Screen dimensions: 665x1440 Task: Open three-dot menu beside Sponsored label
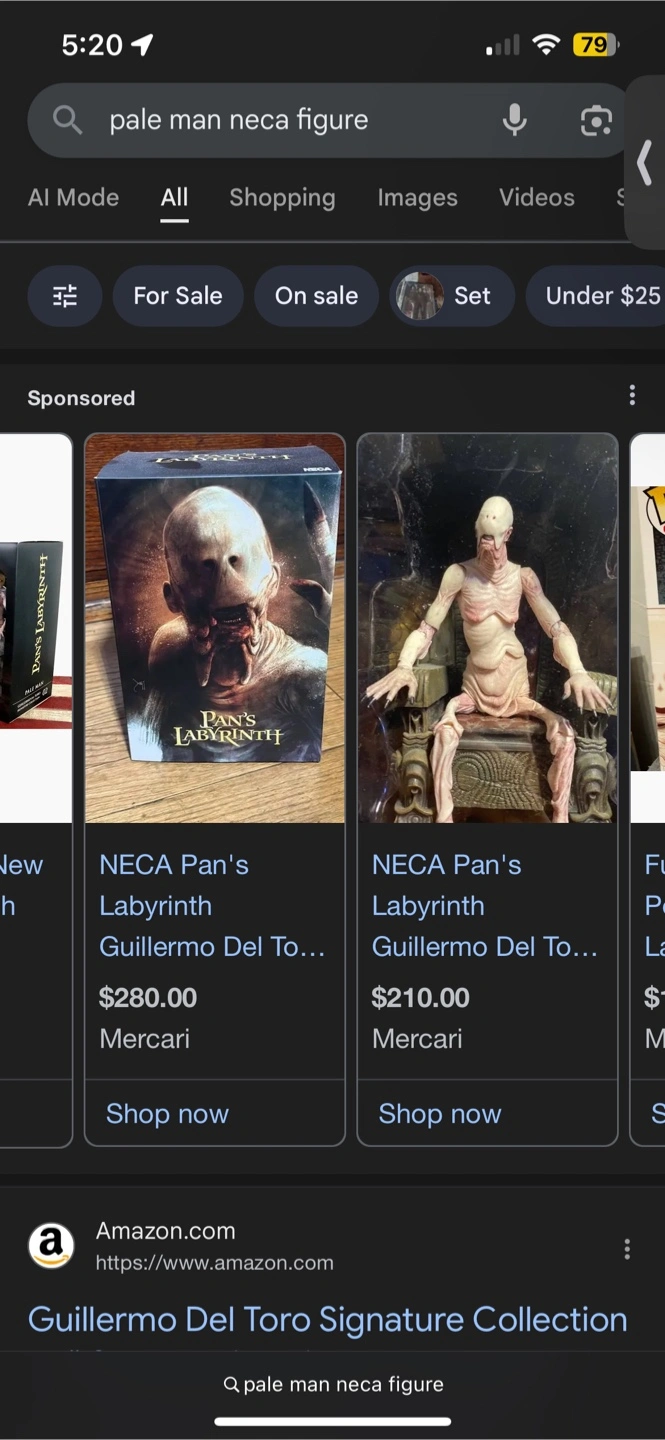pos(632,396)
